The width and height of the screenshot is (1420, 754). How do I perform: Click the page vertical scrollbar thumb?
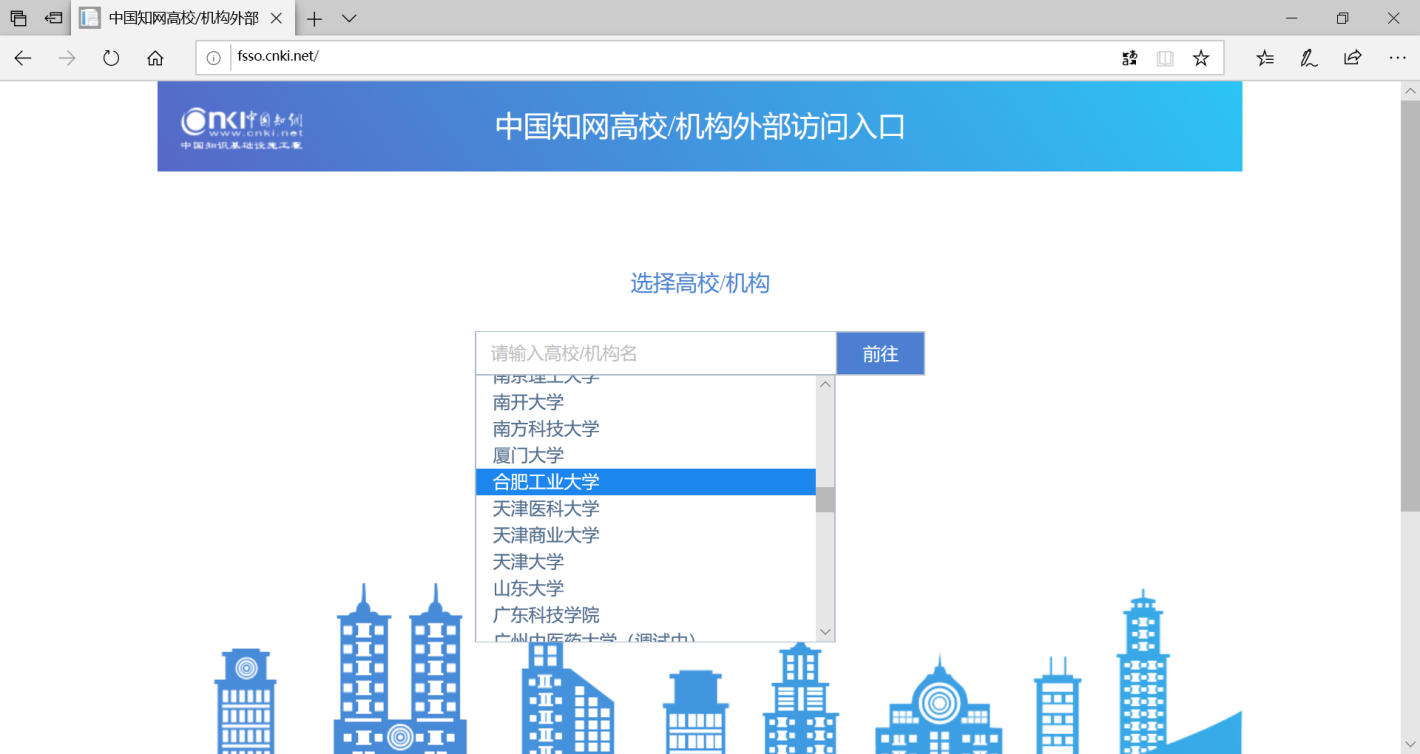(1410, 305)
